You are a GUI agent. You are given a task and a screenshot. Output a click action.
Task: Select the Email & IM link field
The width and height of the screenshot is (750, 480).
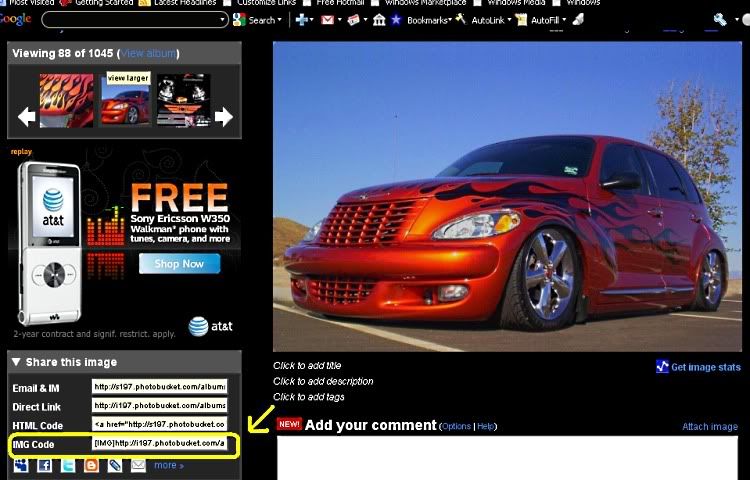159,386
